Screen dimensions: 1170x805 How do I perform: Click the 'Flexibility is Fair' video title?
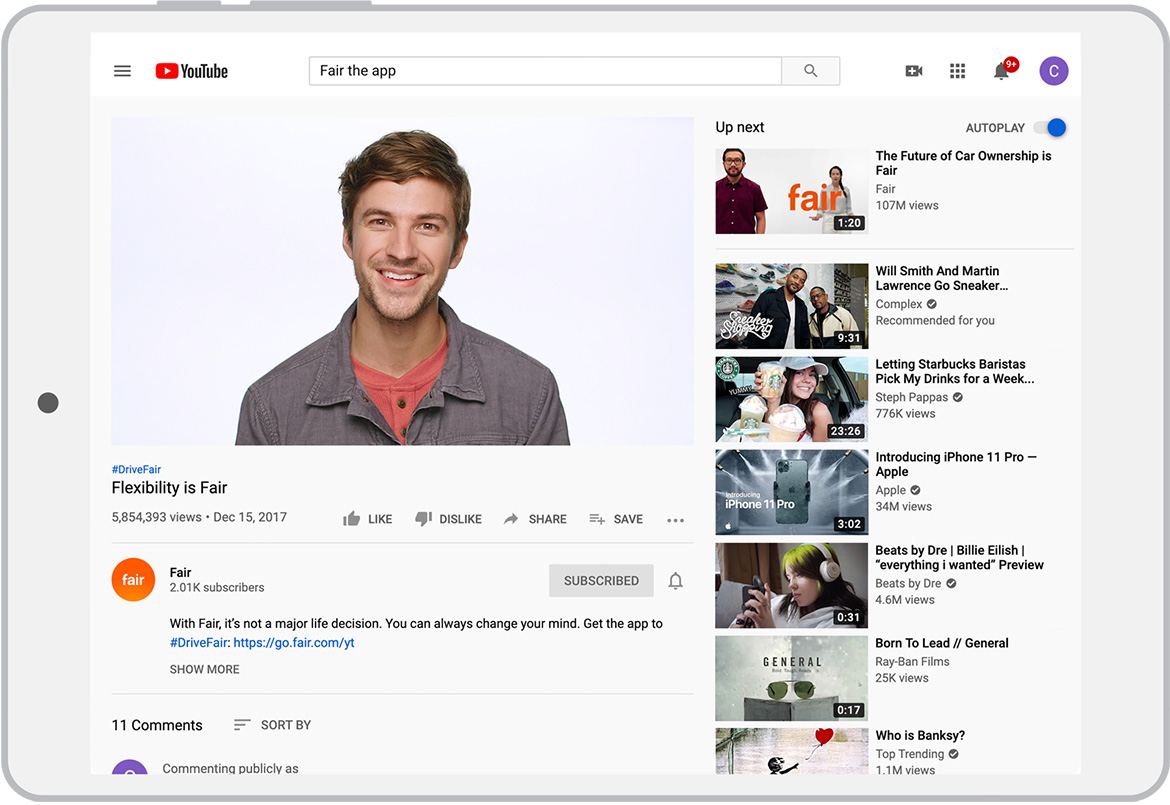coord(169,488)
